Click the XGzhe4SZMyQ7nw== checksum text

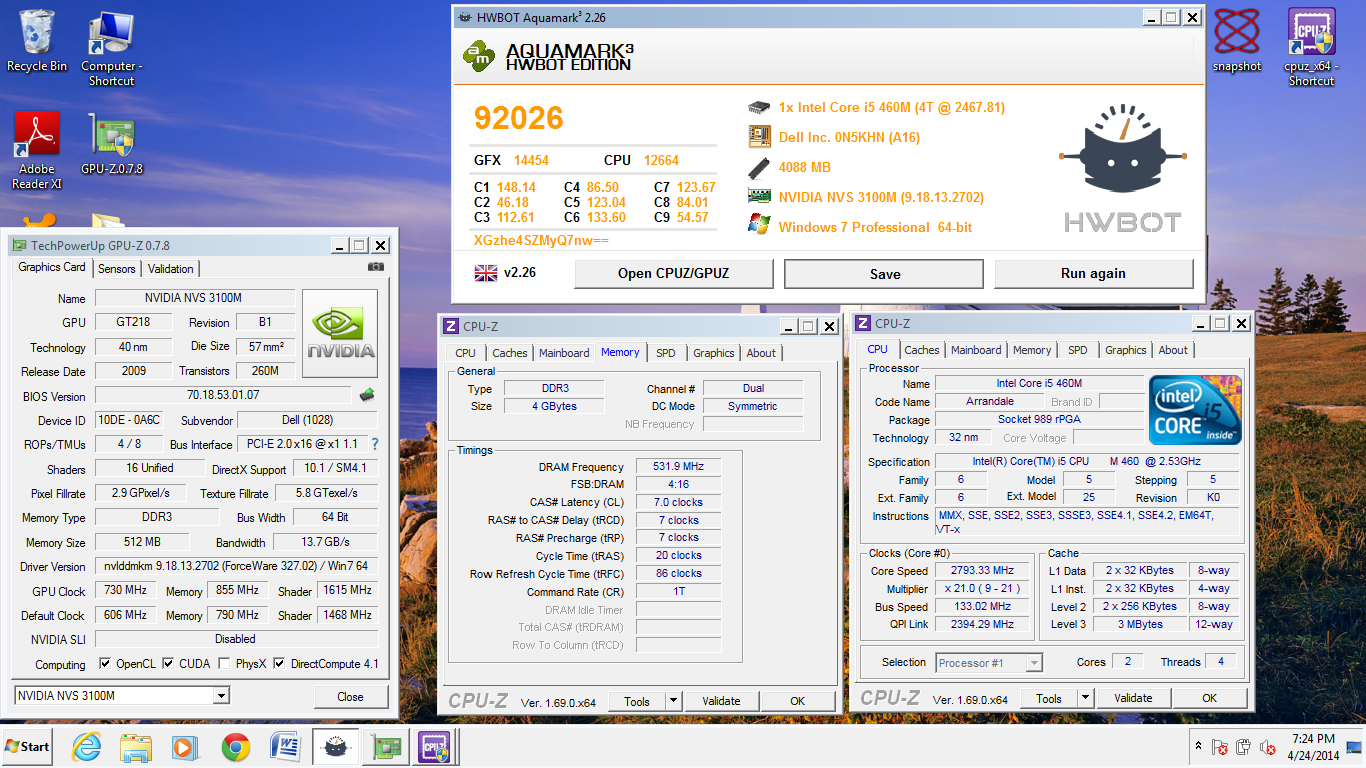tap(541, 241)
